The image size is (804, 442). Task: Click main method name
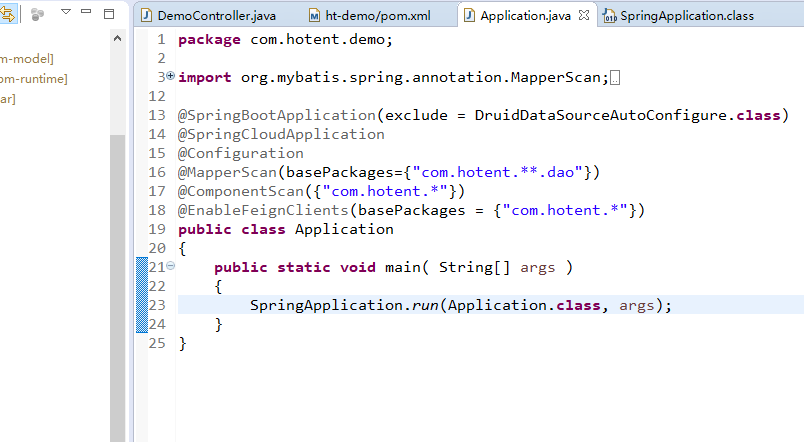(x=403, y=267)
